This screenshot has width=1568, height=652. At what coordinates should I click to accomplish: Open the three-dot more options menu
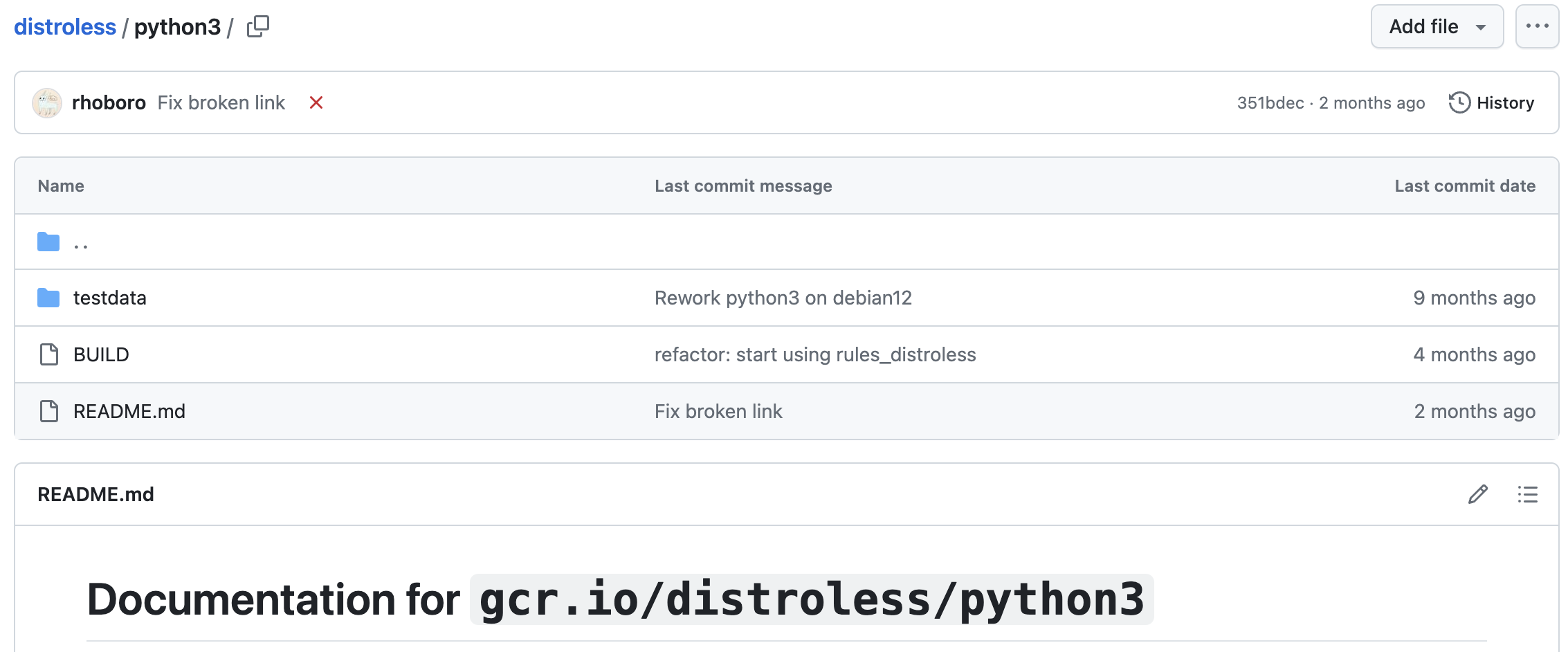coord(1537,26)
